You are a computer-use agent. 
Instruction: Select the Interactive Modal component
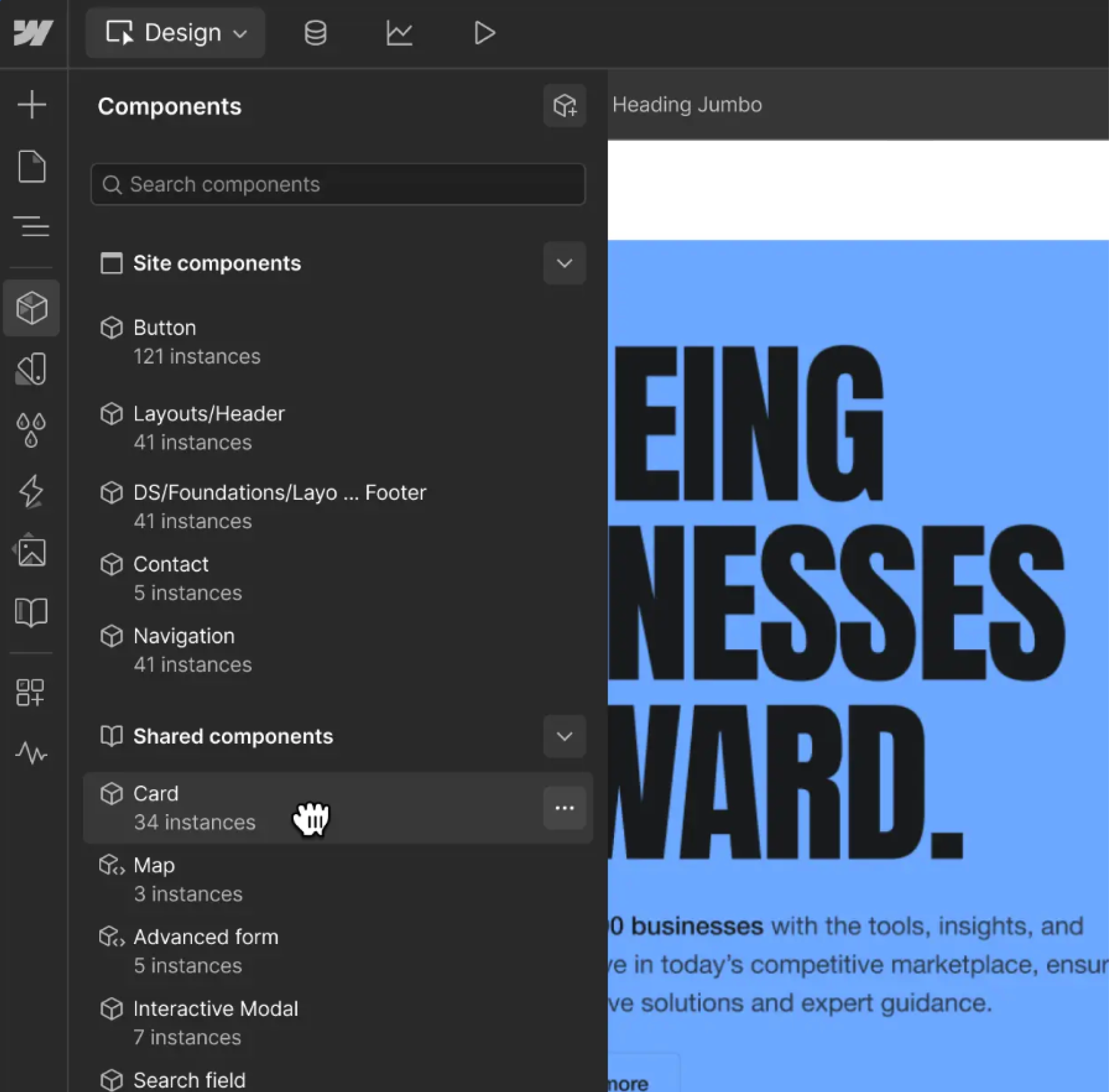click(215, 1009)
